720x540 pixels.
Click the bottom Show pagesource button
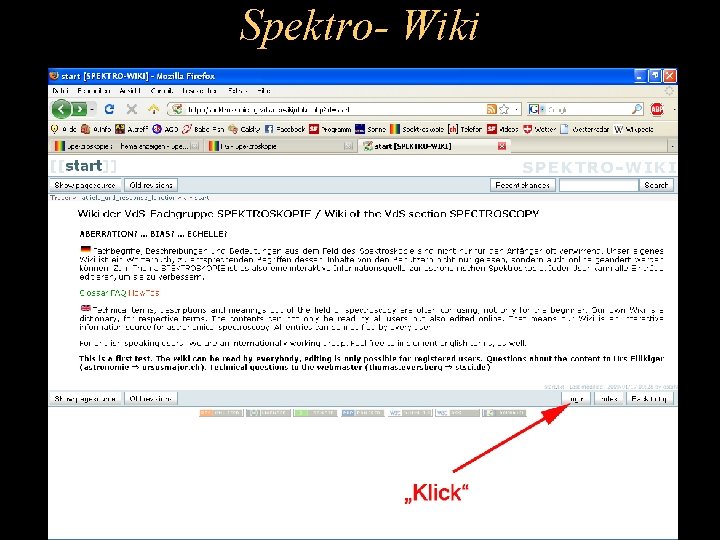(x=85, y=399)
